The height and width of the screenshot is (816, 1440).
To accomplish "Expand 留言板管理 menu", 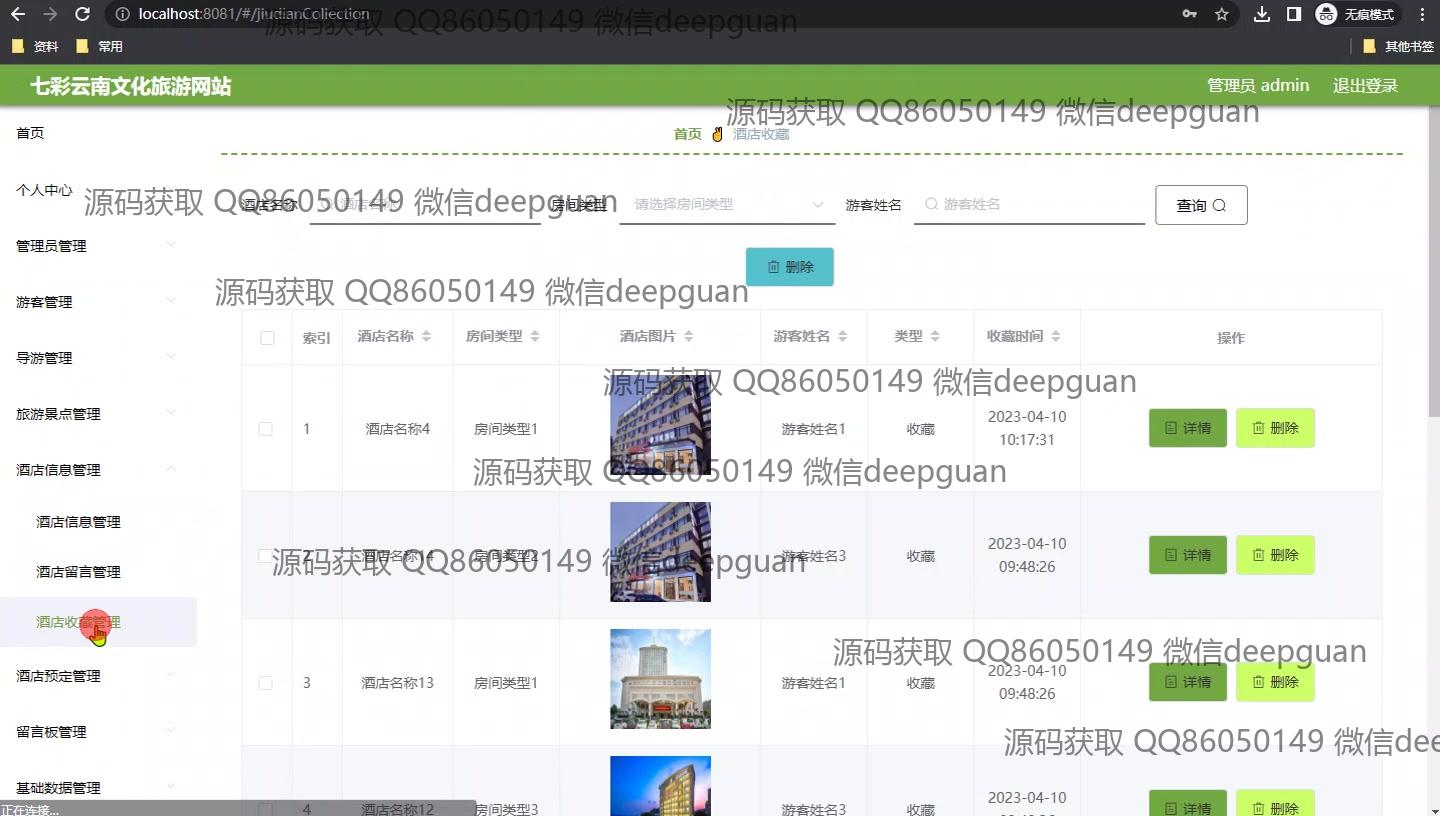I will [x=98, y=732].
